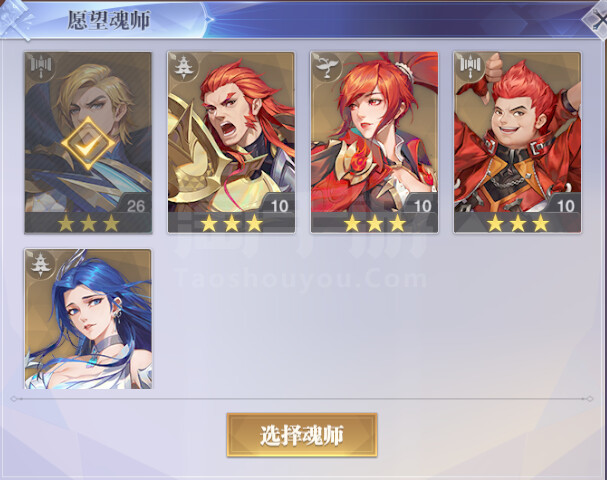607x480 pixels.
Task: Click the 愿望魂师 title header
Action: 108,21
